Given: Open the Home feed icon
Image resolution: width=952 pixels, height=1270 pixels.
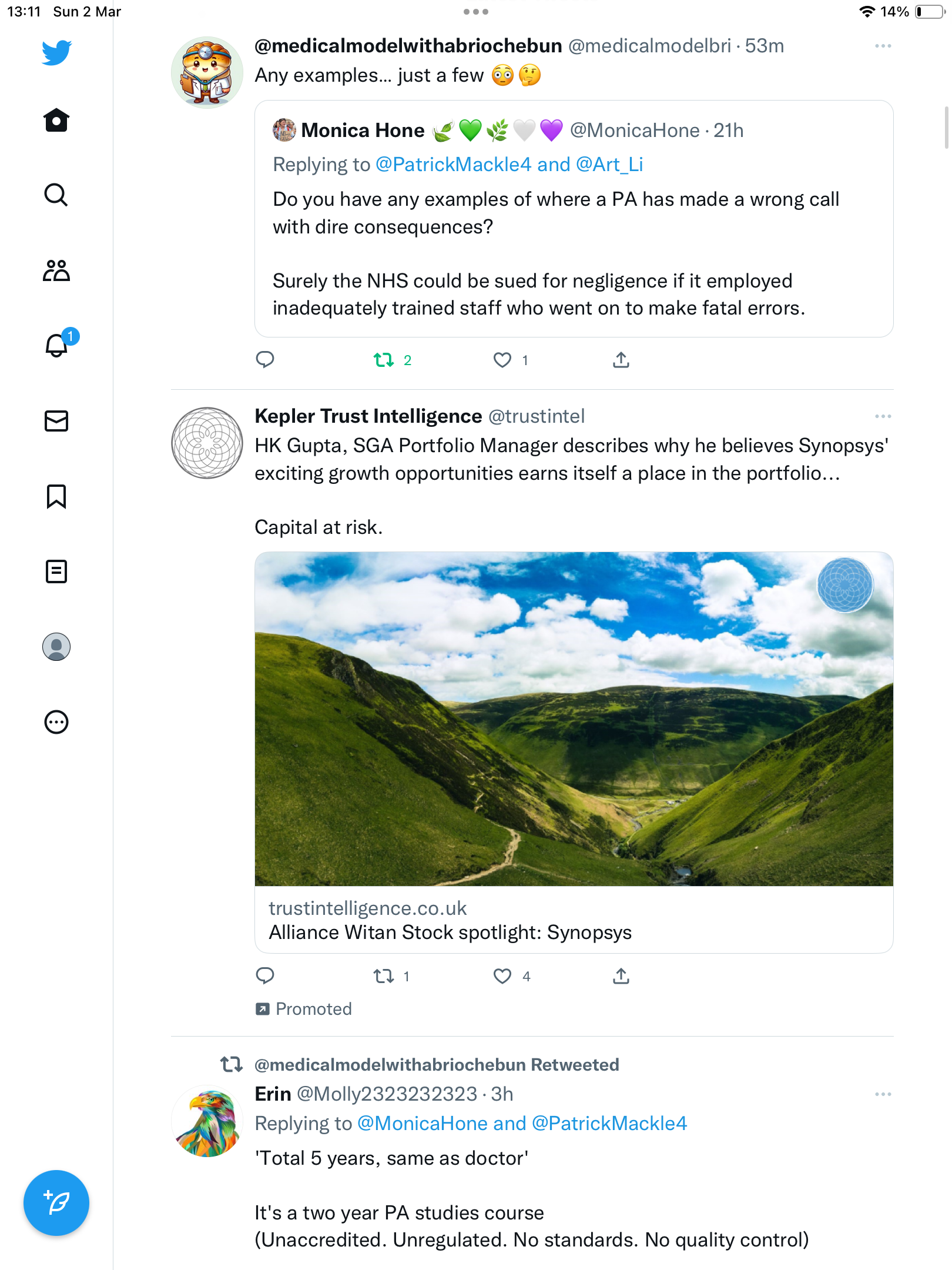Looking at the screenshot, I should click(56, 121).
